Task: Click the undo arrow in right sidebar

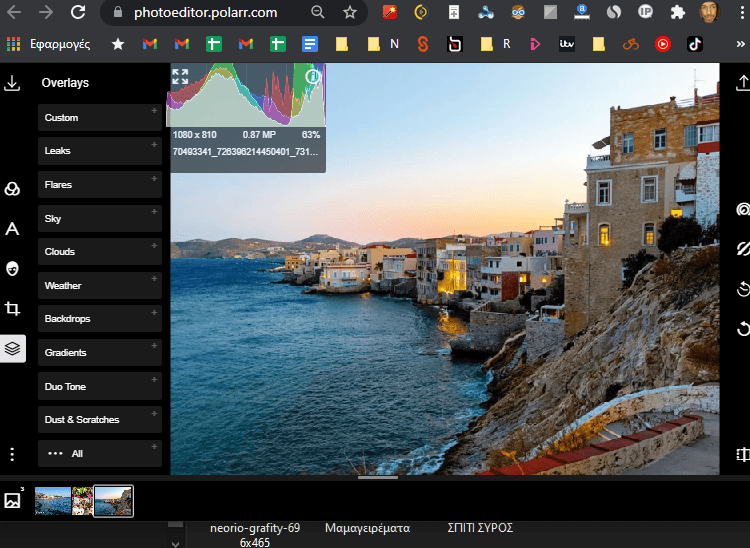Action: point(742,328)
